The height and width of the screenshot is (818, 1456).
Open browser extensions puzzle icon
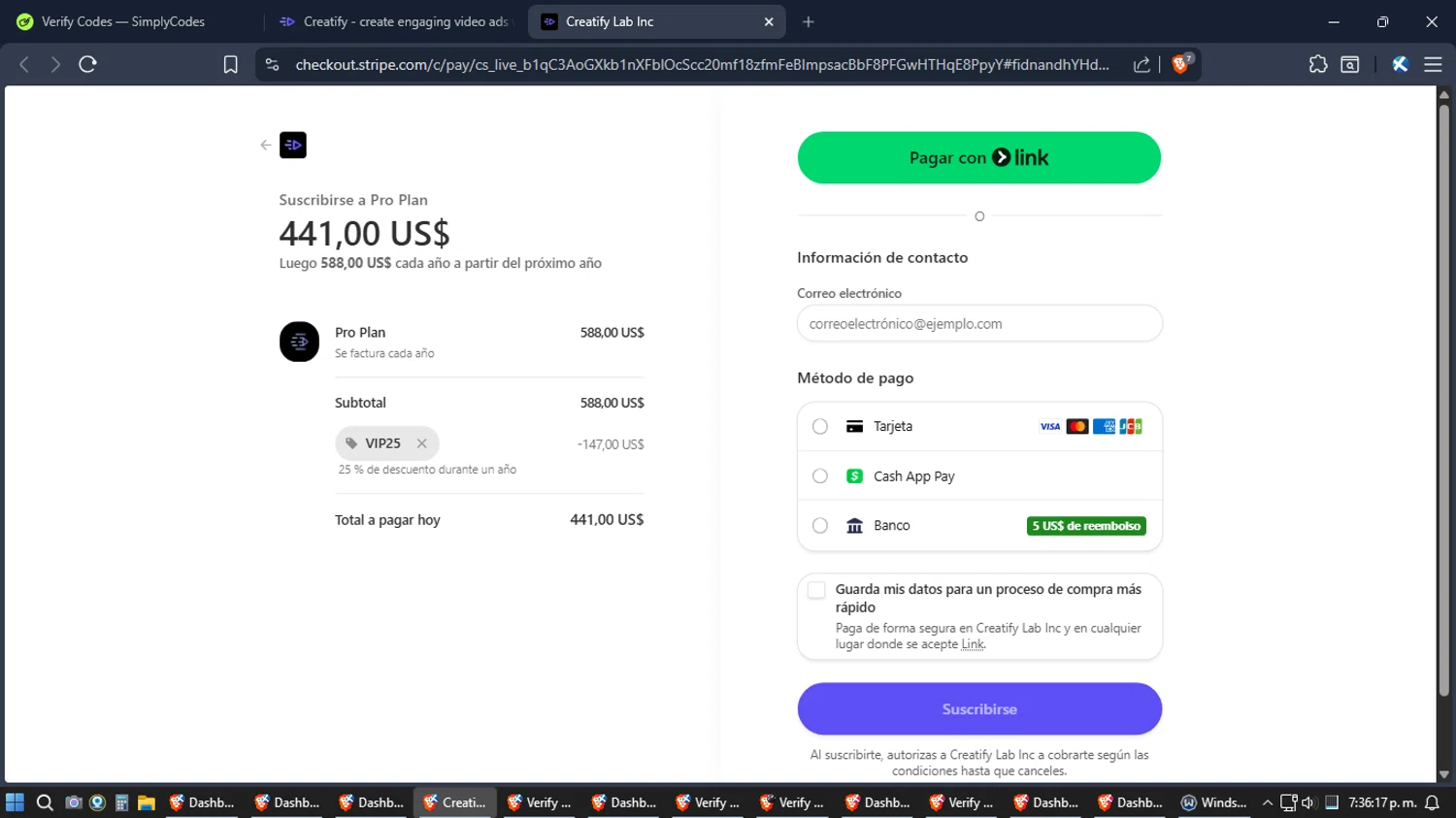click(x=1317, y=64)
